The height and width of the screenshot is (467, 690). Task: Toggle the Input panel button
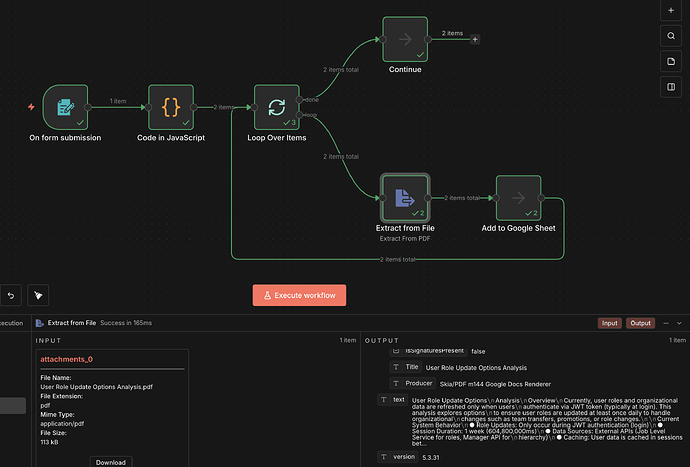[x=609, y=323]
